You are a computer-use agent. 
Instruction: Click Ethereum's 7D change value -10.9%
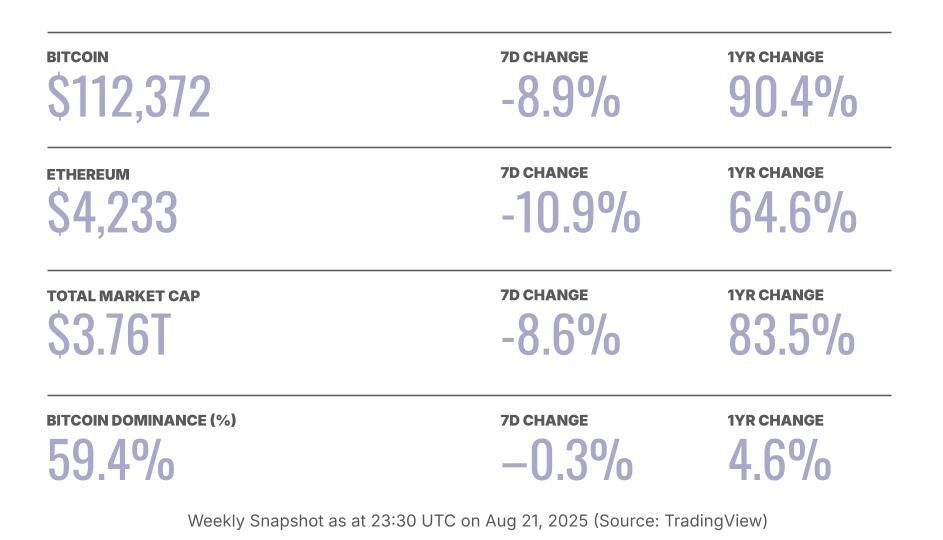[570, 214]
